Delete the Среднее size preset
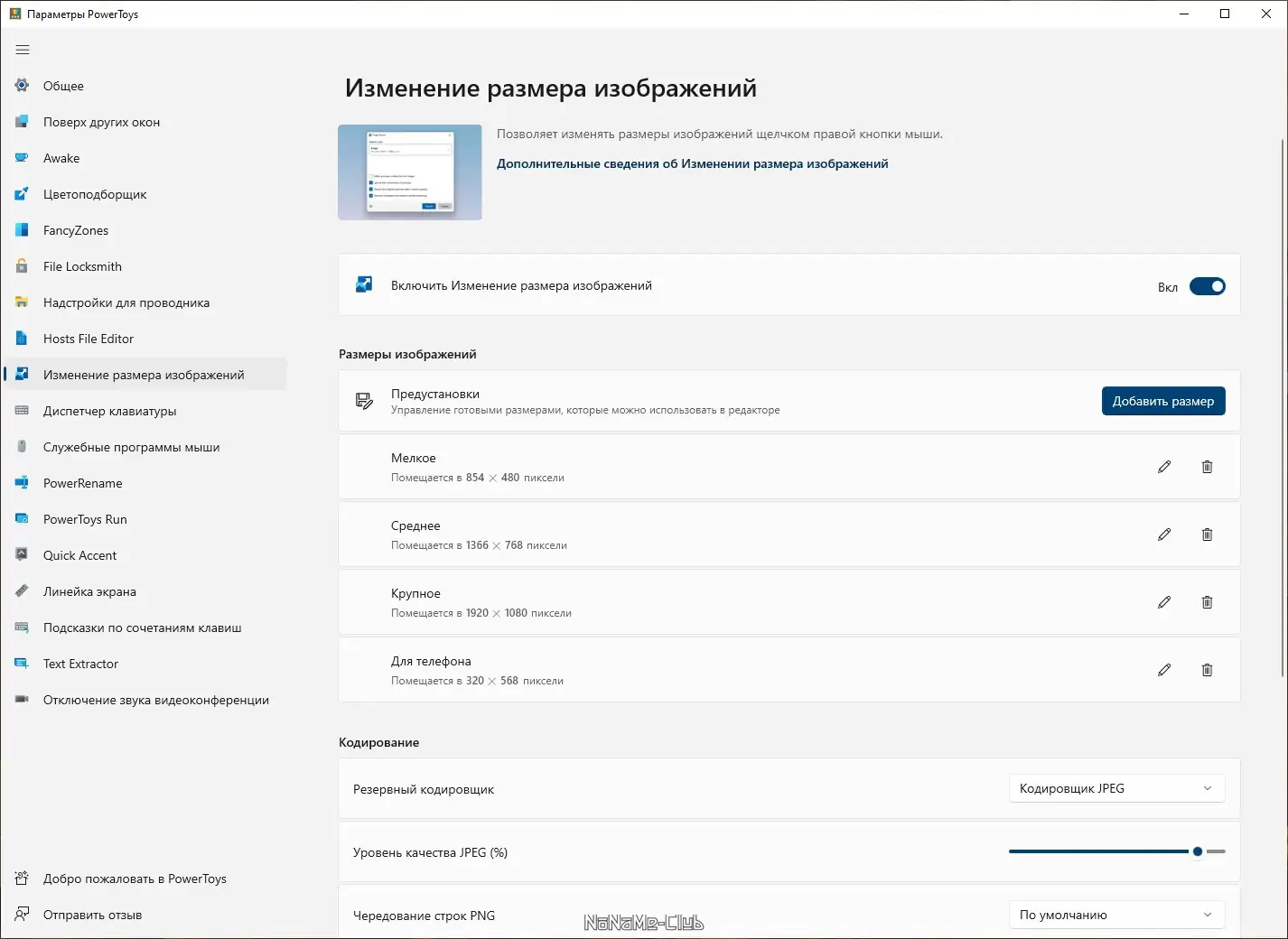1288x939 pixels. (1207, 535)
